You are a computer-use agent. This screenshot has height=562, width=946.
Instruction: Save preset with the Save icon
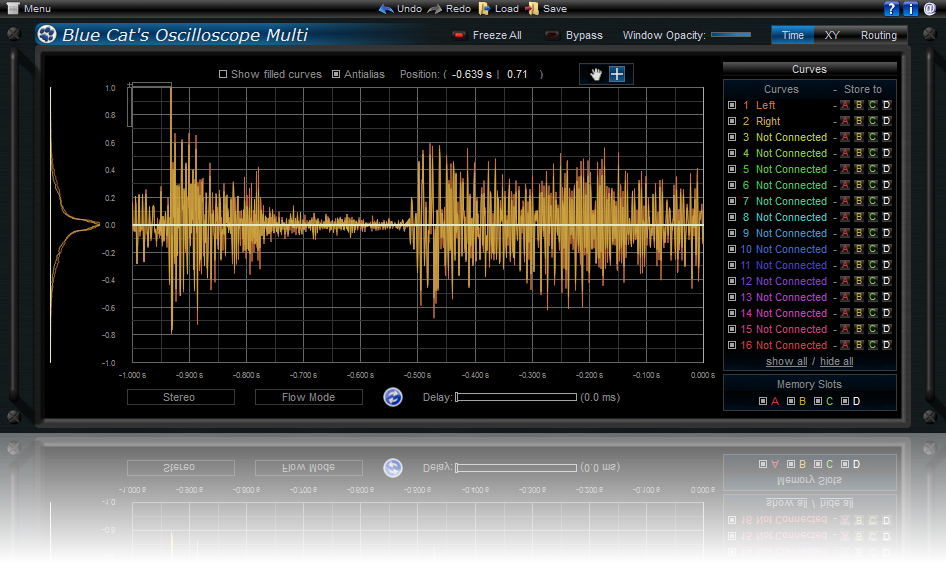pyautogui.click(x=532, y=8)
